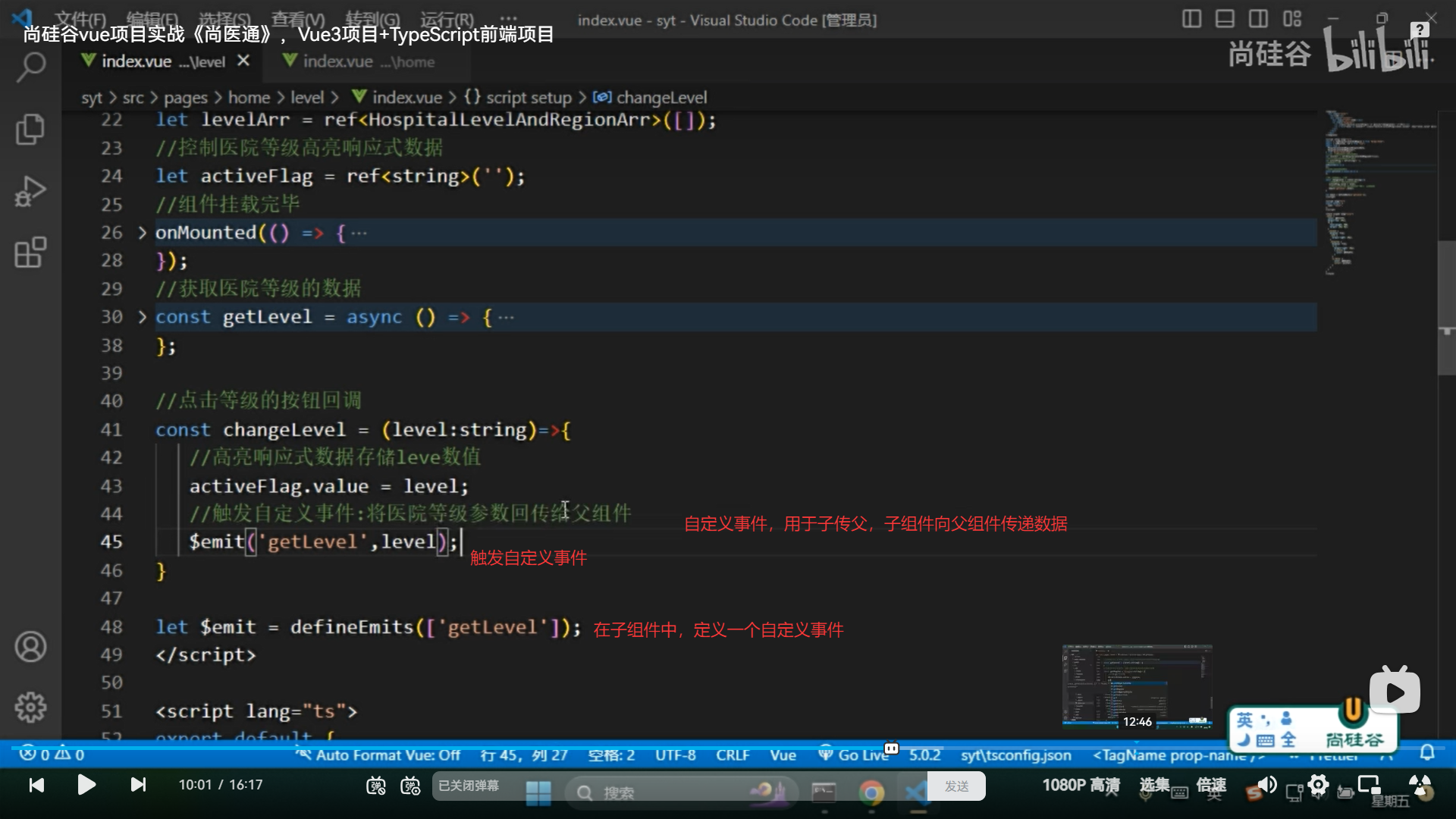The height and width of the screenshot is (819, 1456).
Task: Toggle Auto Format Vue status item
Action: [x=379, y=755]
